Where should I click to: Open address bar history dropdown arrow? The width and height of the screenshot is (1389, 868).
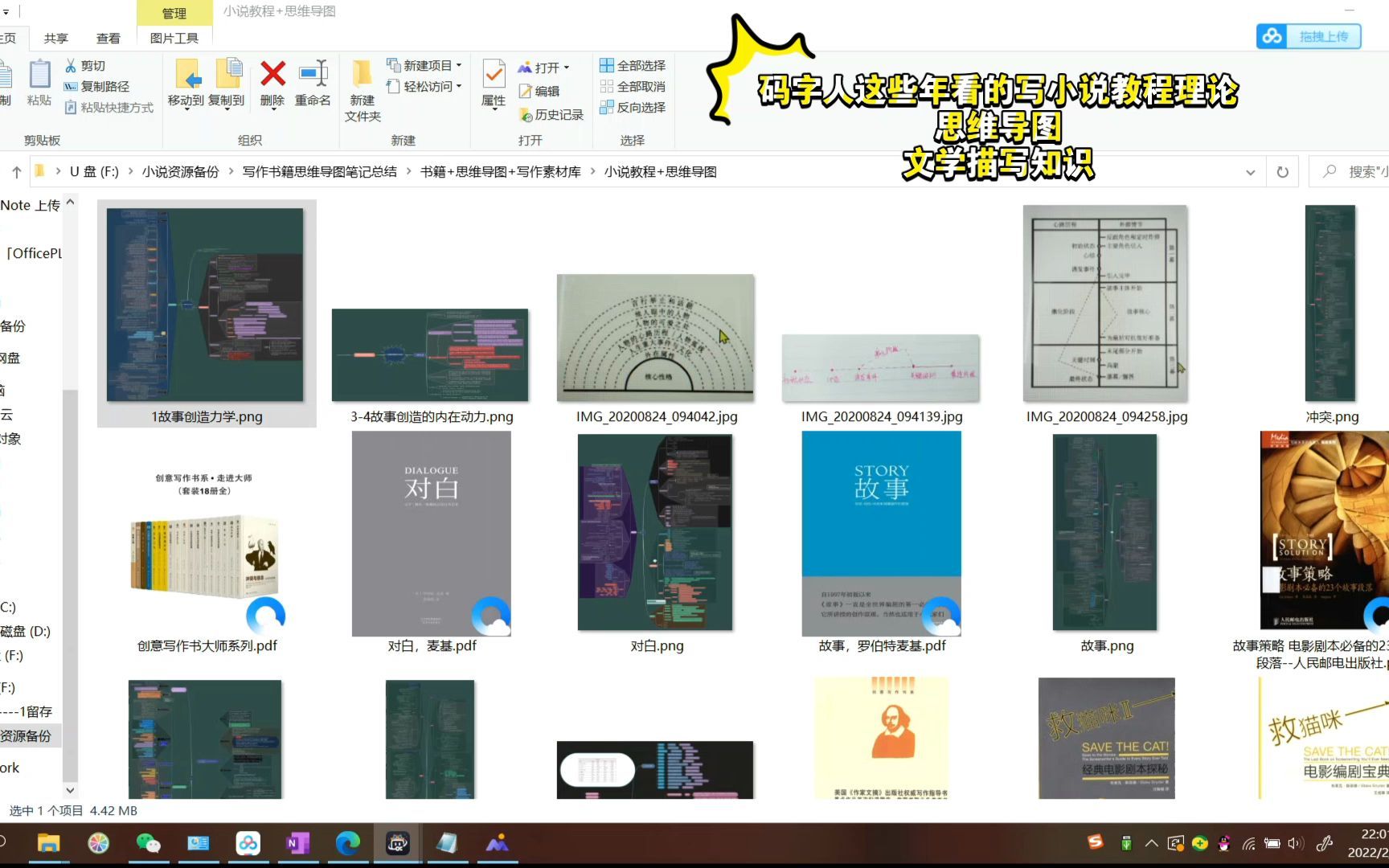point(1250,172)
